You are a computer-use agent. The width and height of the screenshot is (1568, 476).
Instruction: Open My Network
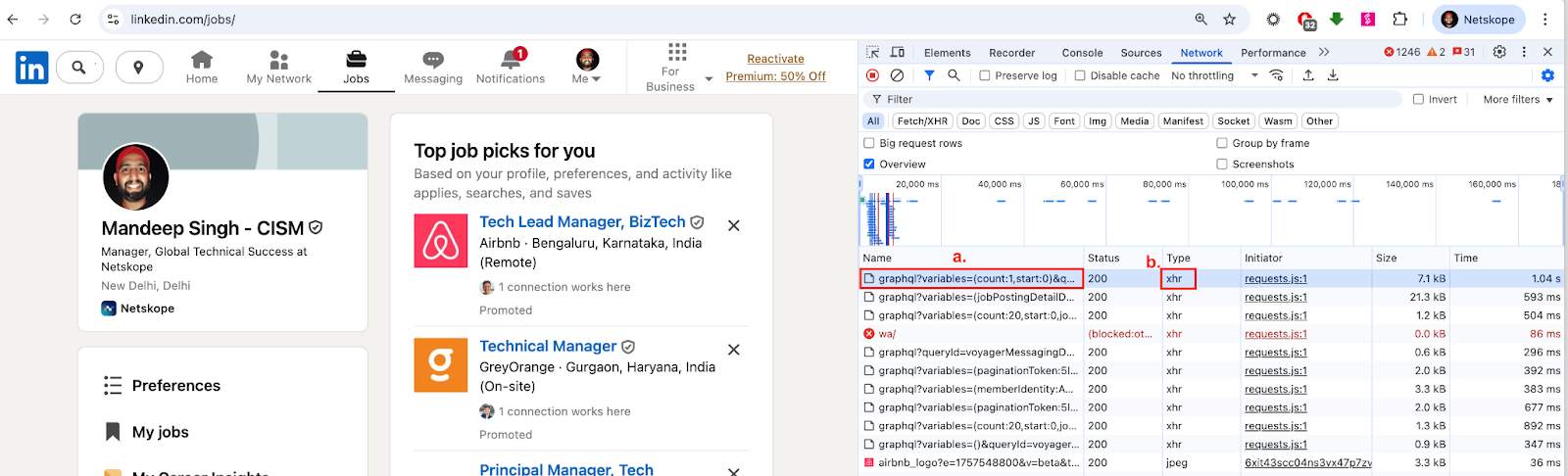coord(278,68)
